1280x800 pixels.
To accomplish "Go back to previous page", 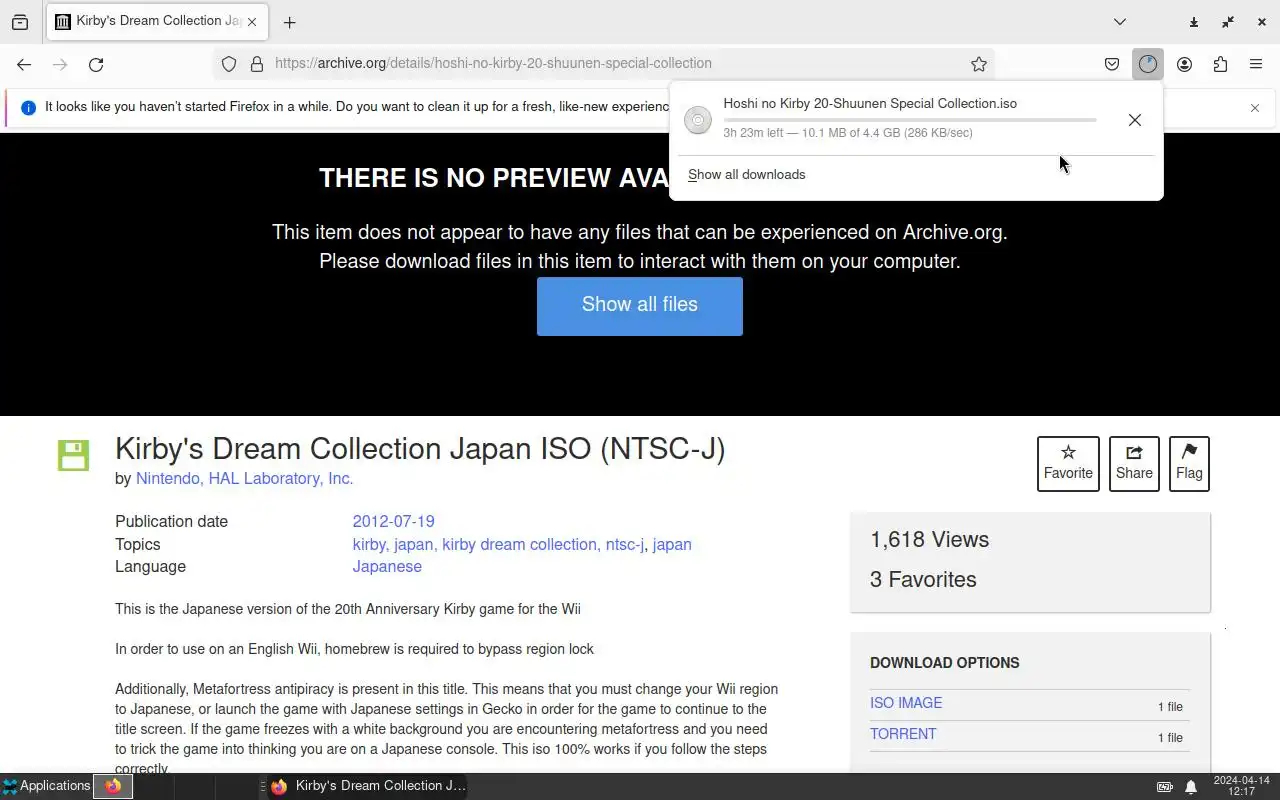I will pyautogui.click(x=24, y=64).
